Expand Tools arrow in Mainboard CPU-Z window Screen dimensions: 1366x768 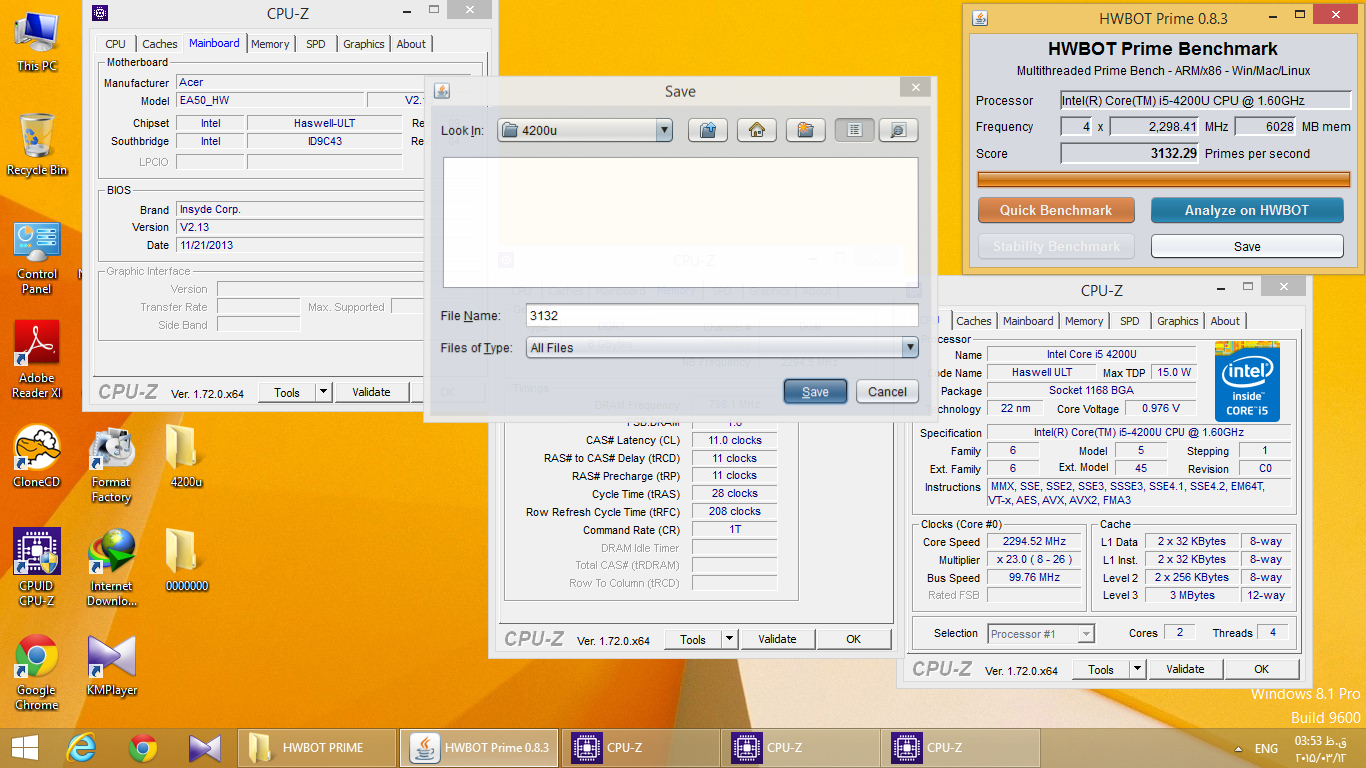[x=323, y=392]
